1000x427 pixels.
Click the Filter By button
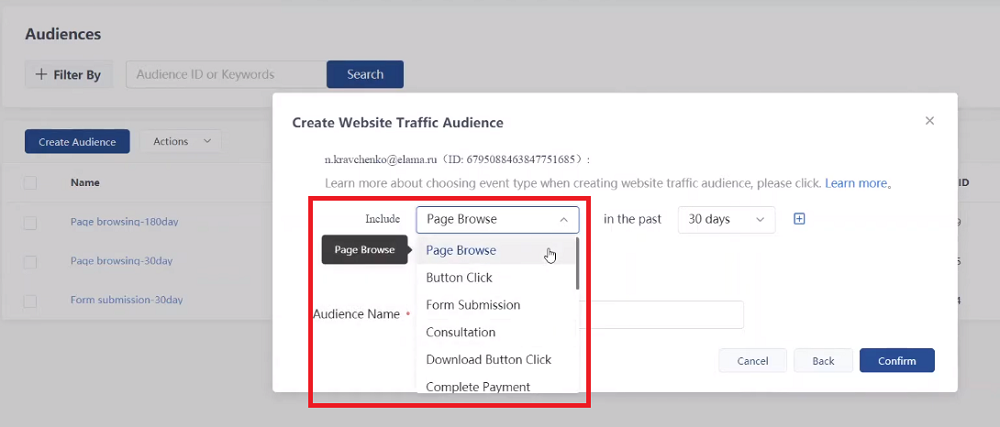pos(69,74)
